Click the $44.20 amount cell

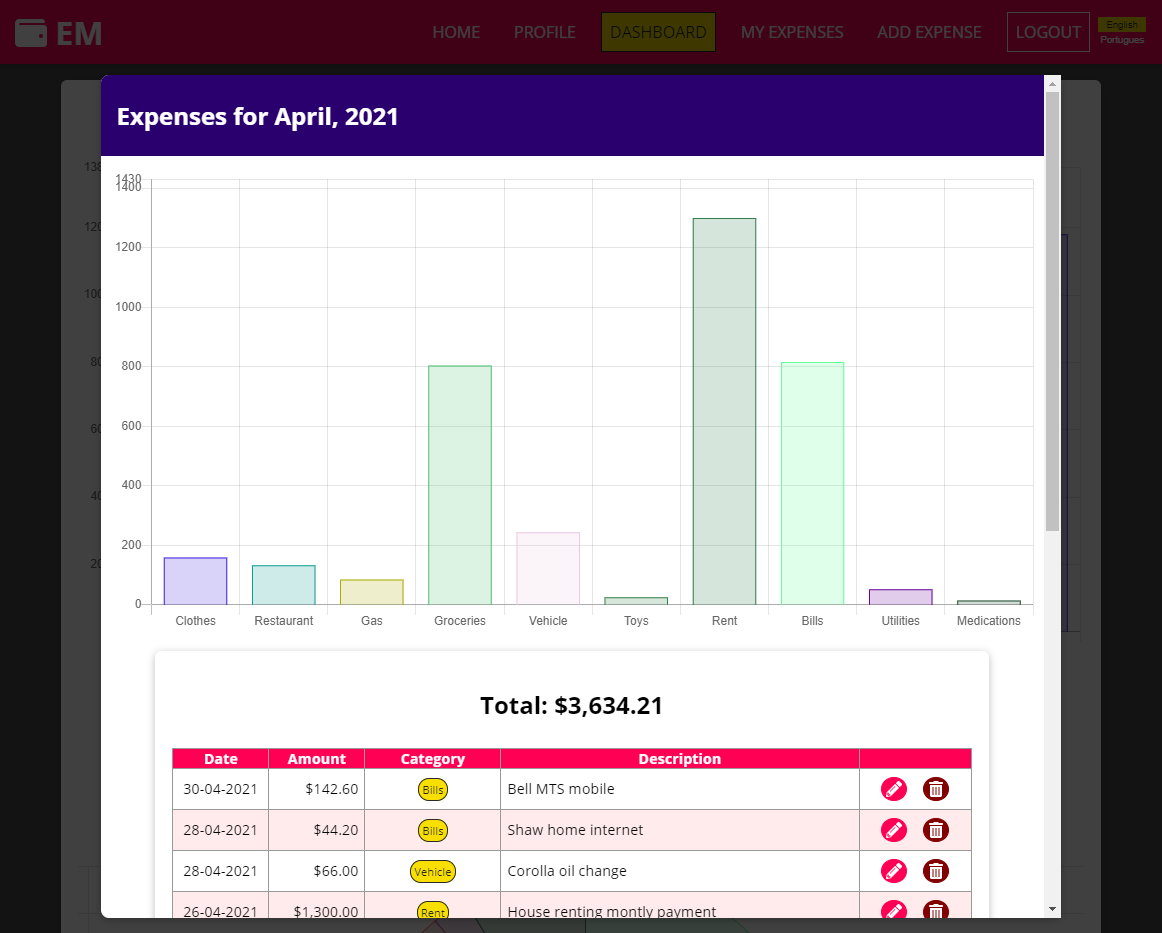(x=316, y=830)
